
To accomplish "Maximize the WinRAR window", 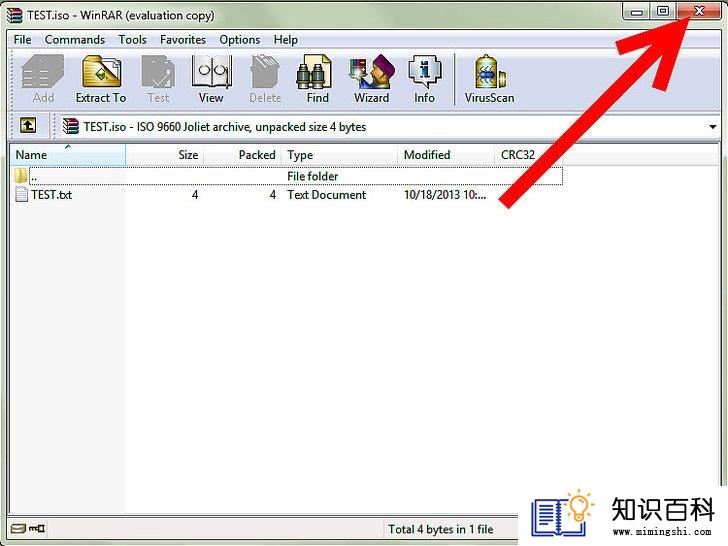I will [x=663, y=11].
